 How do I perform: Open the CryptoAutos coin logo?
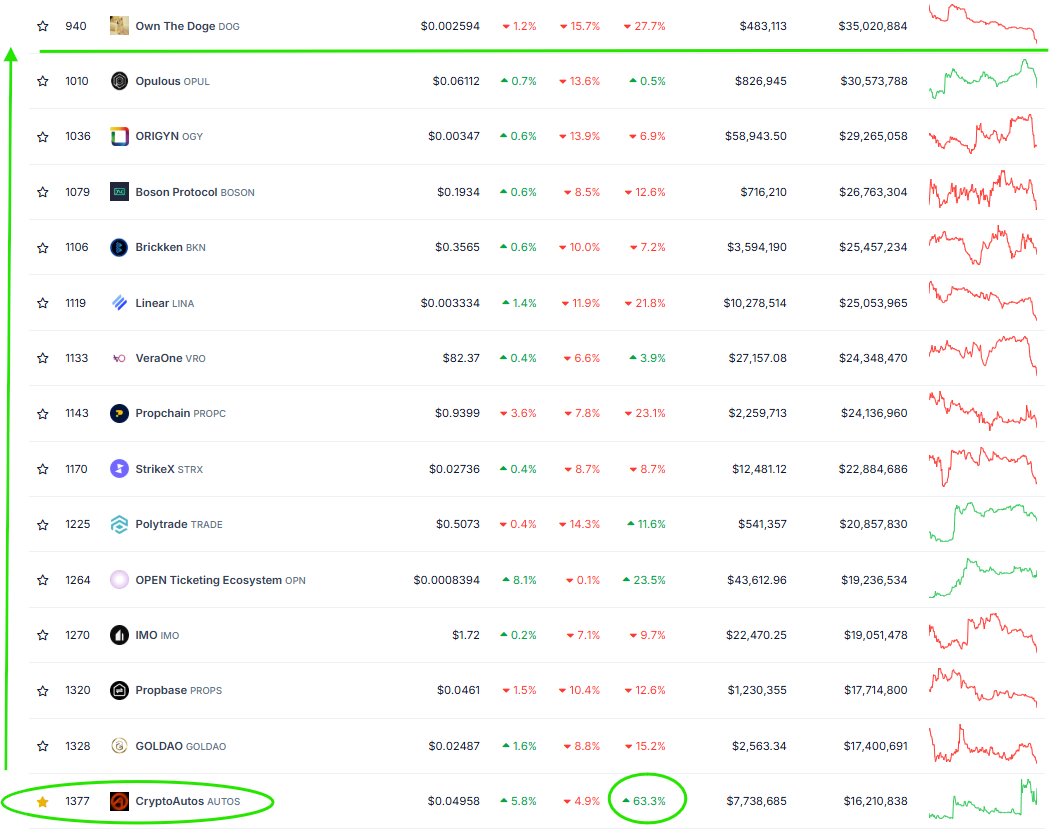pyautogui.click(x=119, y=801)
